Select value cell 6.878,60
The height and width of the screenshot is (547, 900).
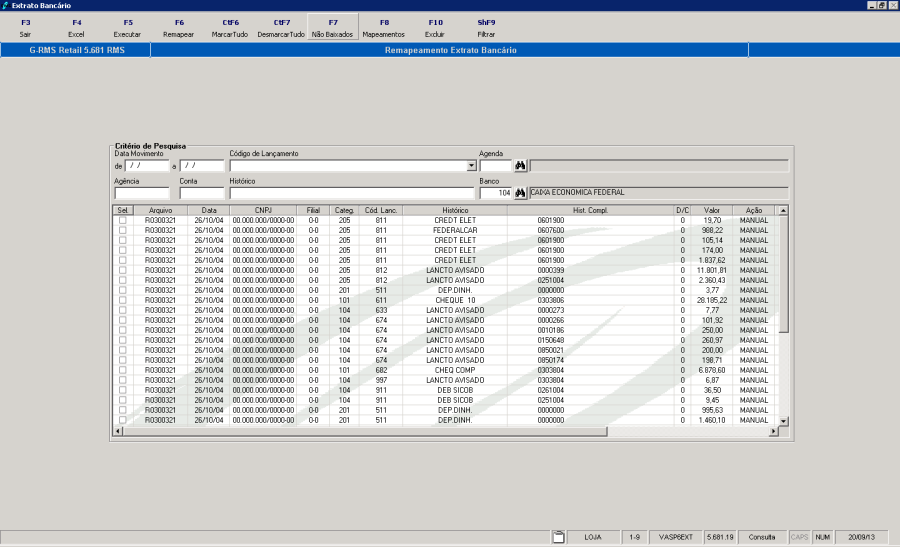pos(712,370)
